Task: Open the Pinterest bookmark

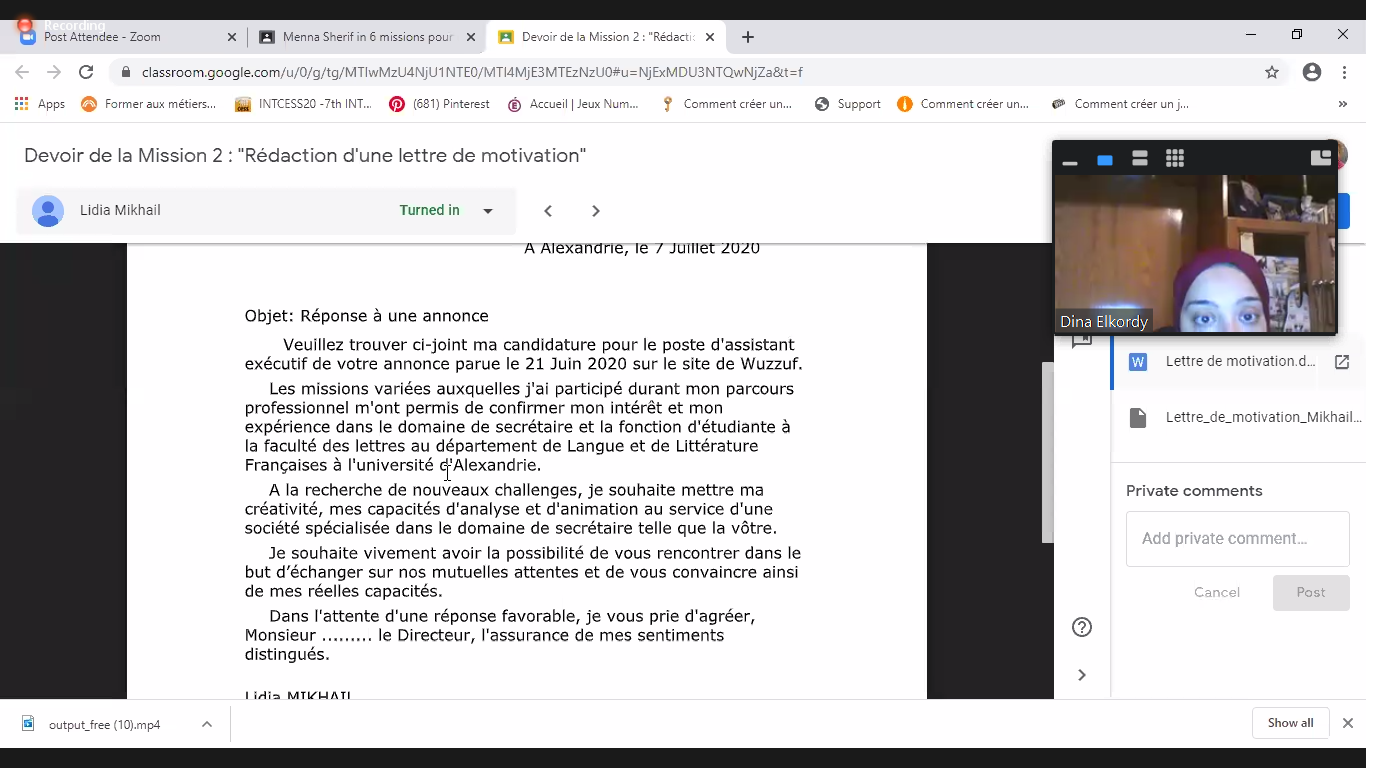Action: coord(440,104)
